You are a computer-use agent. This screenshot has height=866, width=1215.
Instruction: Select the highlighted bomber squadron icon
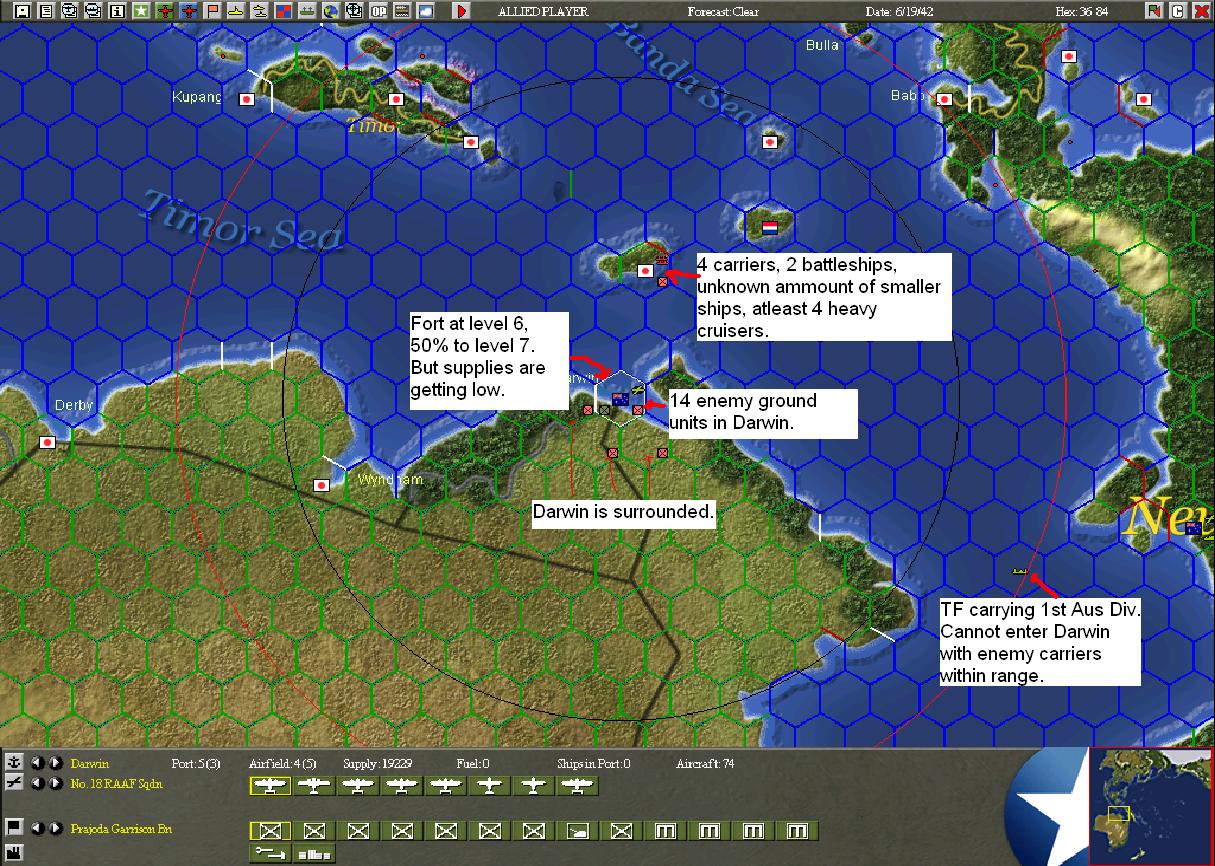point(270,786)
